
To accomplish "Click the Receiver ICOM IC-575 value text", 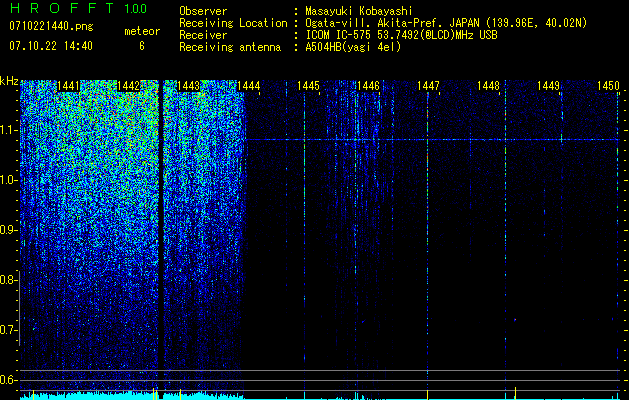I will click(401, 35).
